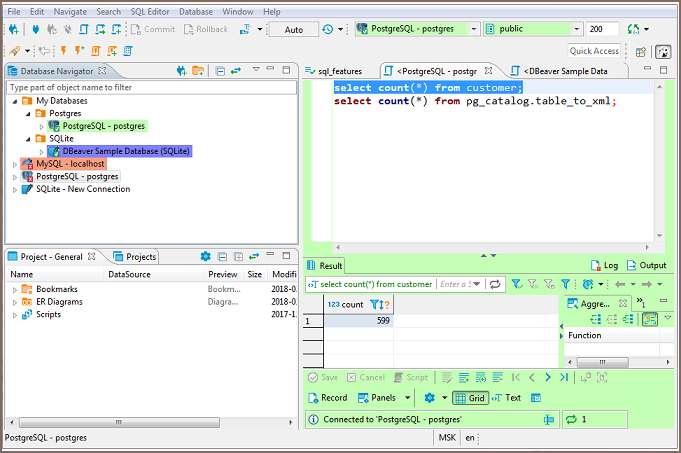
Task: Open the SQL Editor menu
Action: (152, 11)
